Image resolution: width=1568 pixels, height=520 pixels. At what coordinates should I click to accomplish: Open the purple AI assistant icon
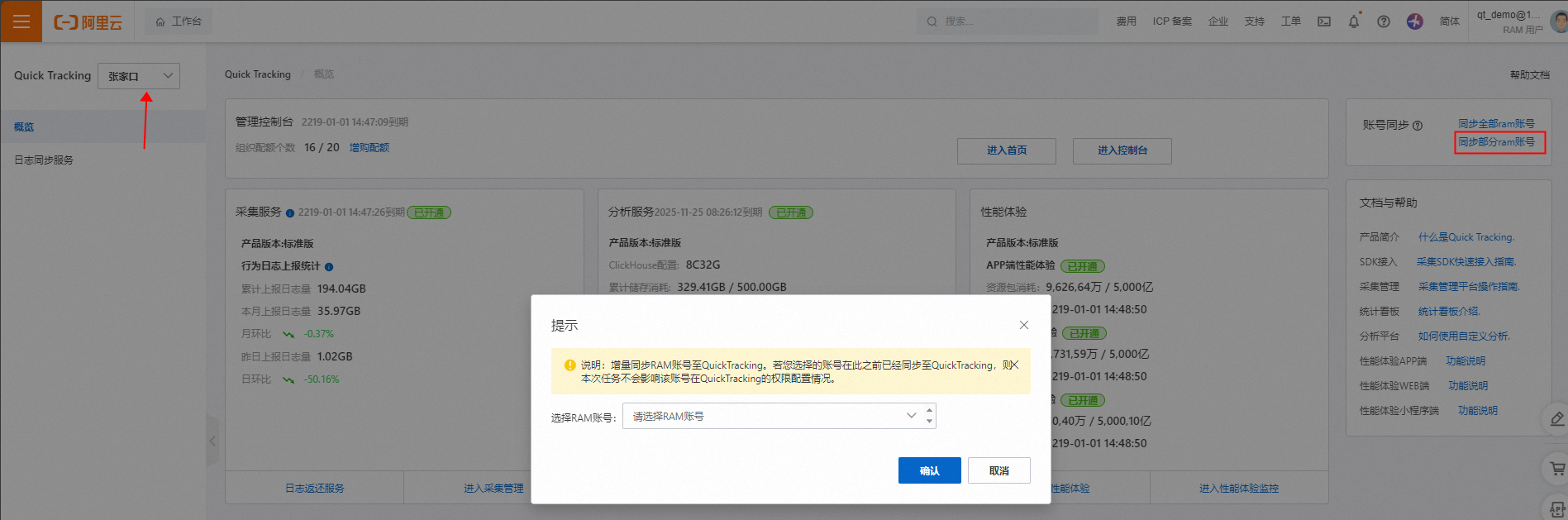[1415, 21]
